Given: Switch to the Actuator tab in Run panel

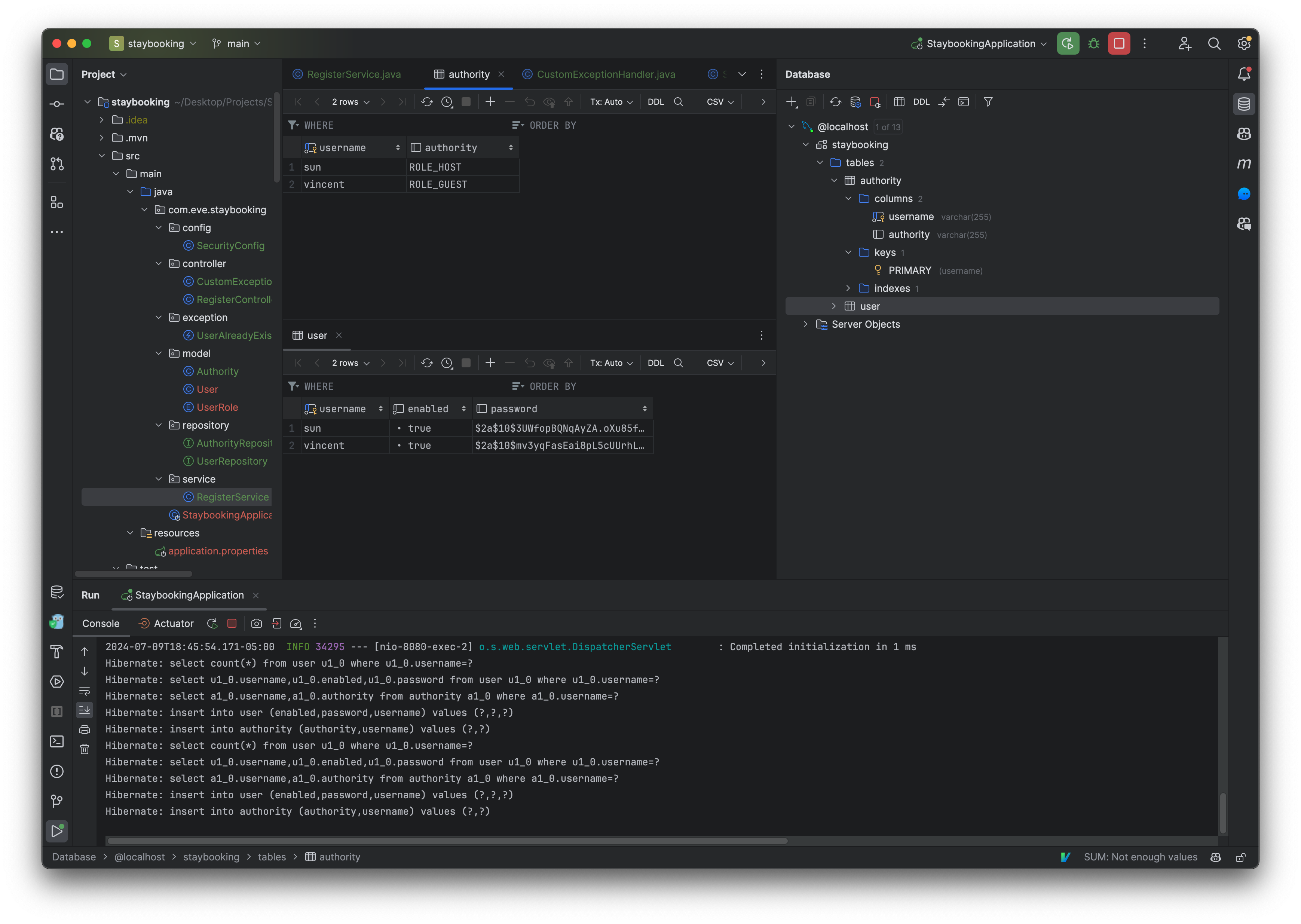Looking at the screenshot, I should click(172, 624).
